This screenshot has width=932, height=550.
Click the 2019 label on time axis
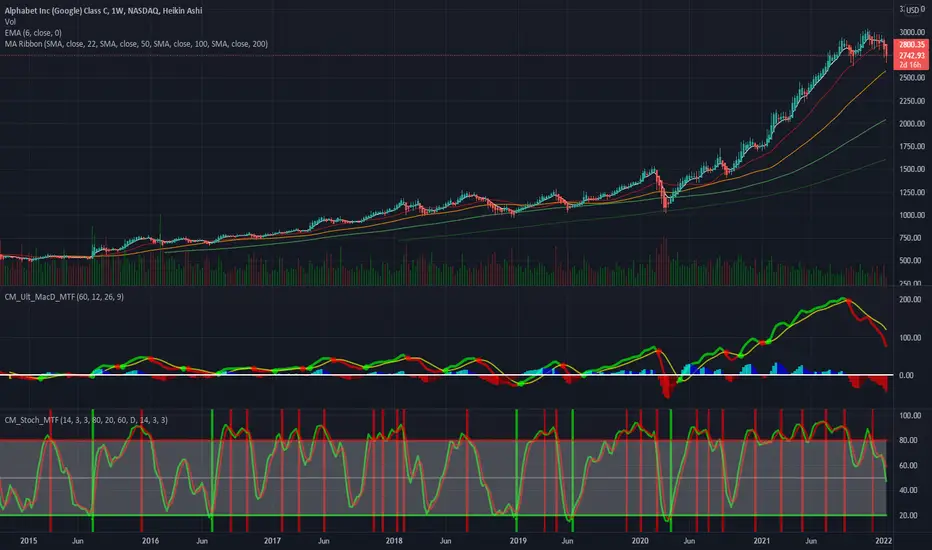coord(518,540)
